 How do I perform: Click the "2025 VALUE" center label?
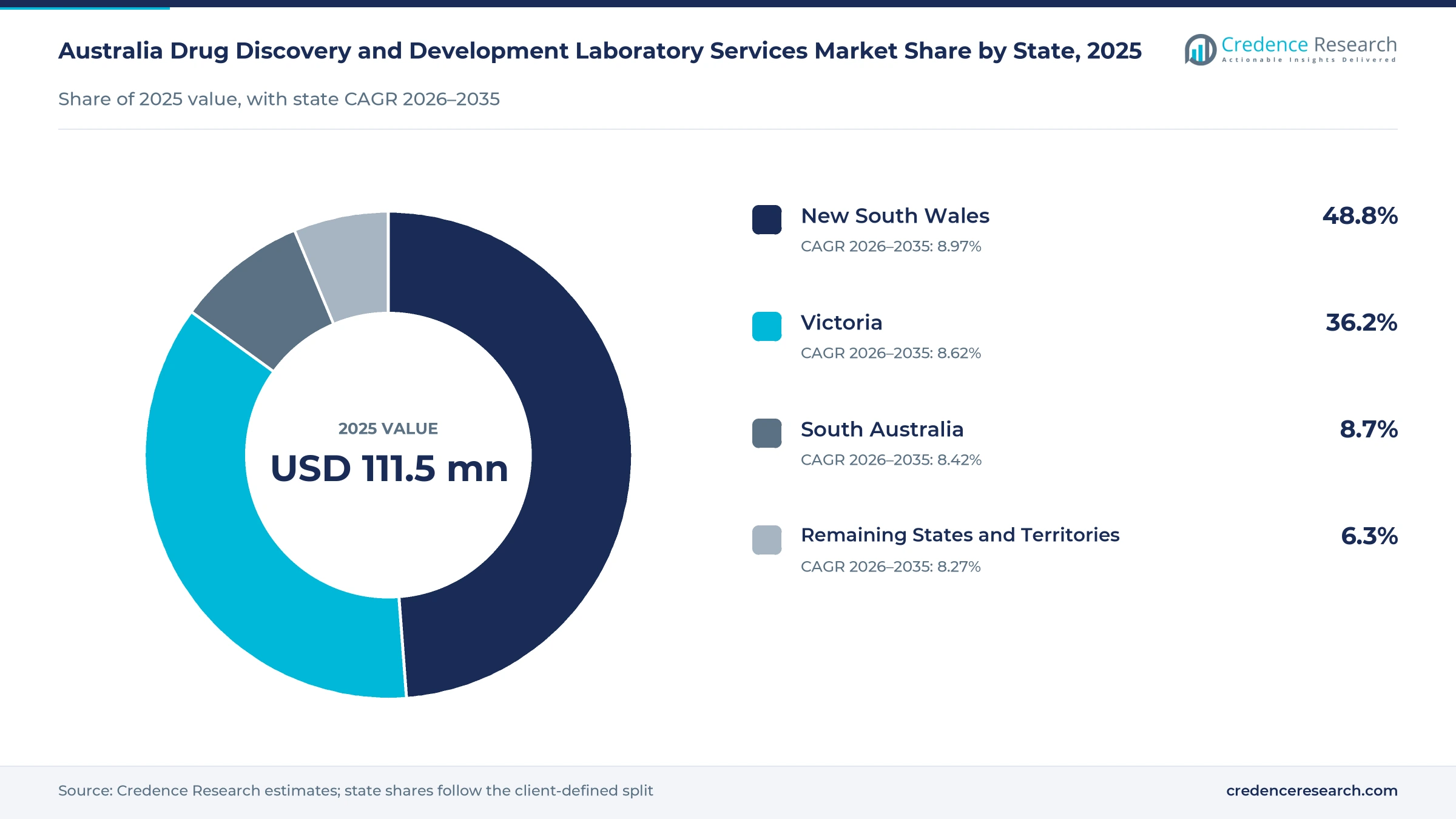click(388, 429)
